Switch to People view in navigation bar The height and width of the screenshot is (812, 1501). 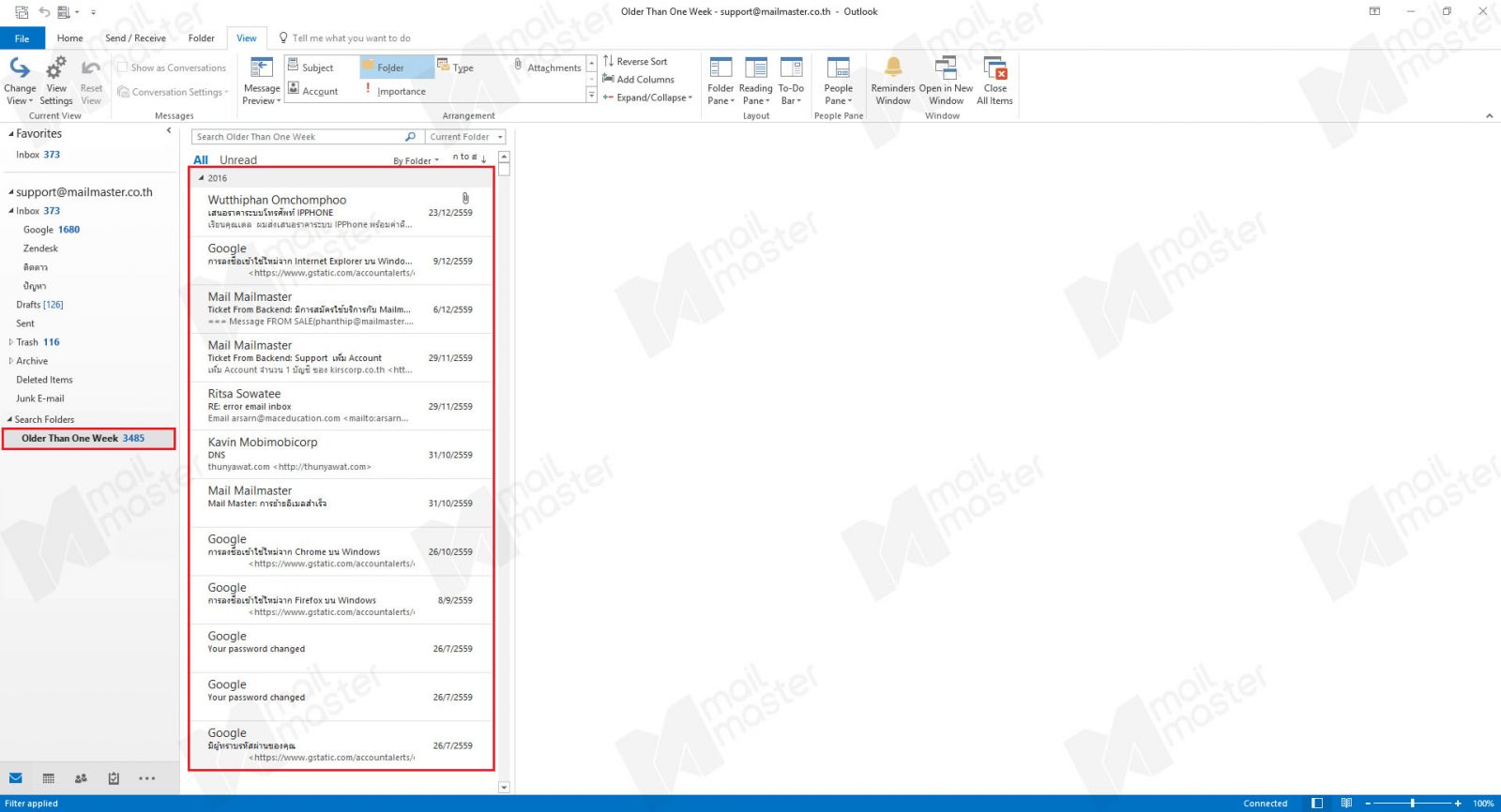pyautogui.click(x=81, y=778)
